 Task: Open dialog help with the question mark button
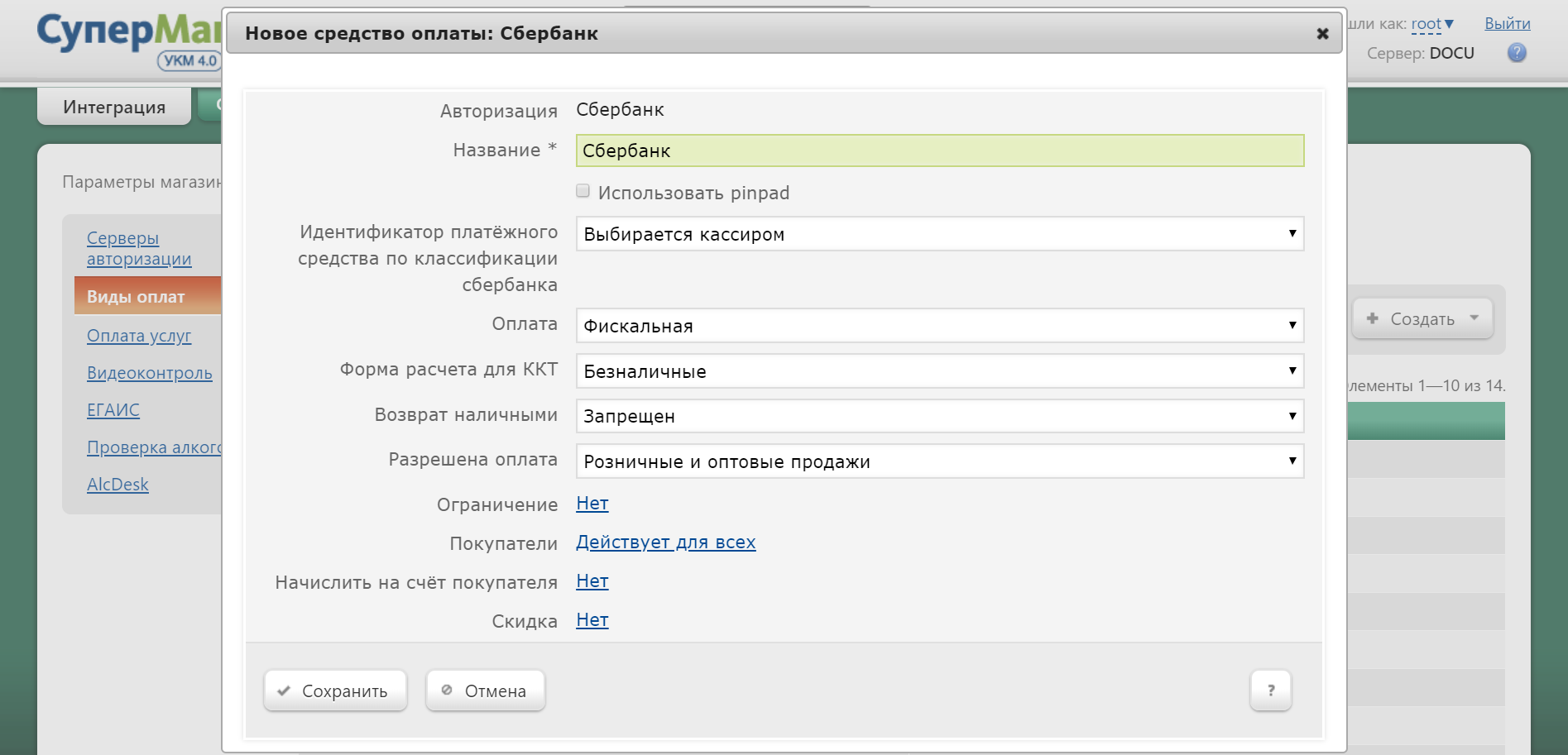(x=1270, y=690)
